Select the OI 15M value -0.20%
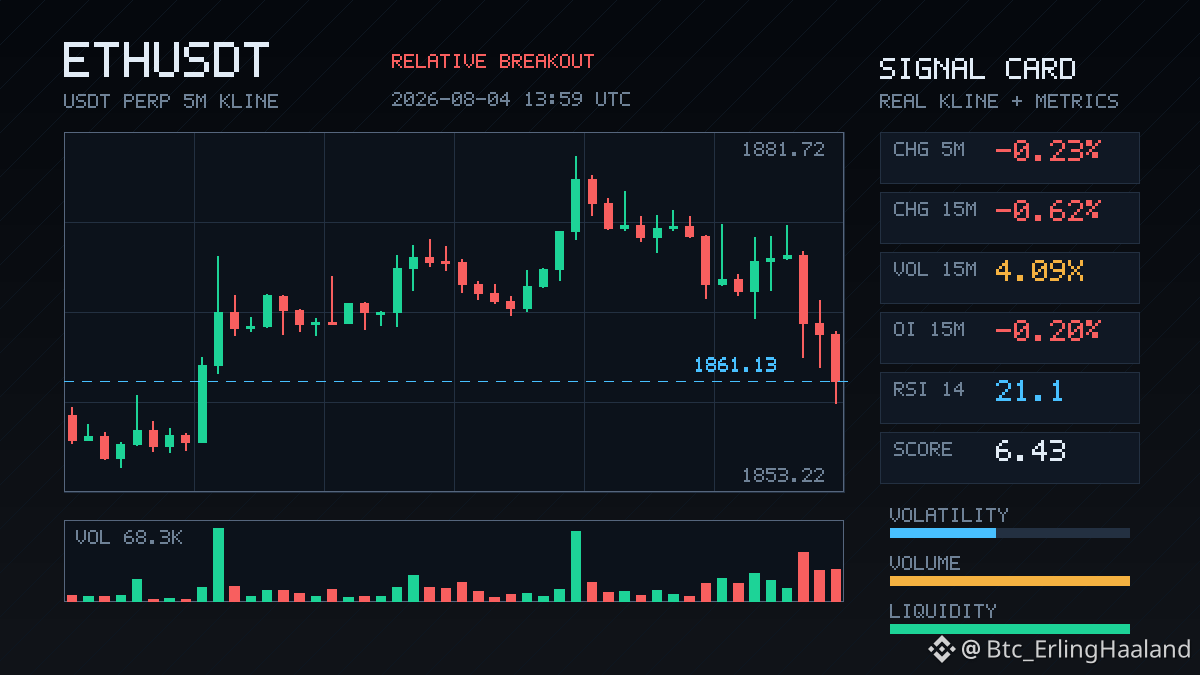The width and height of the screenshot is (1200, 675). [1047, 331]
